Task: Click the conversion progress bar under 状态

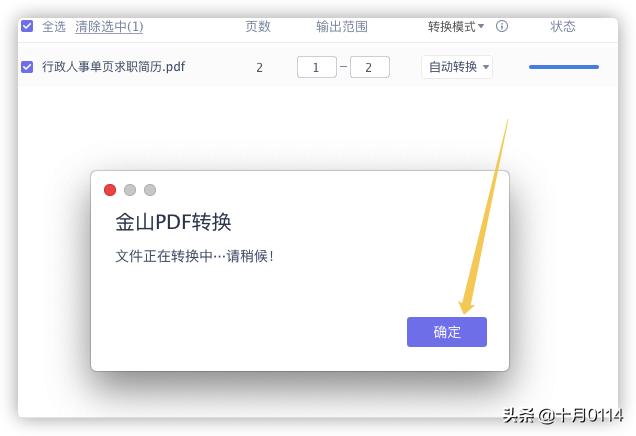Action: (564, 67)
